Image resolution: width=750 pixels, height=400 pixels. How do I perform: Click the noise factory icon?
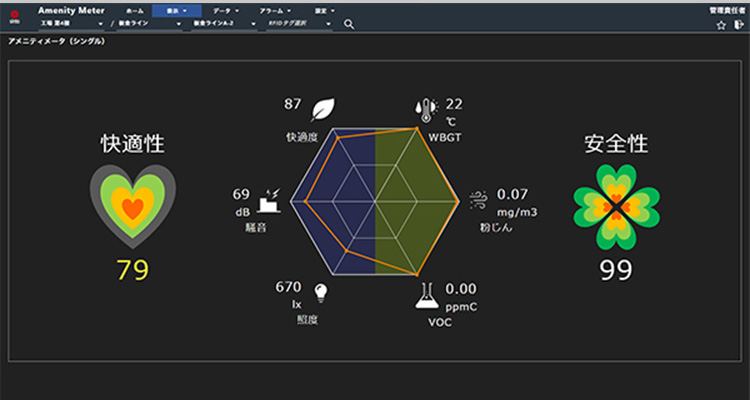click(269, 199)
